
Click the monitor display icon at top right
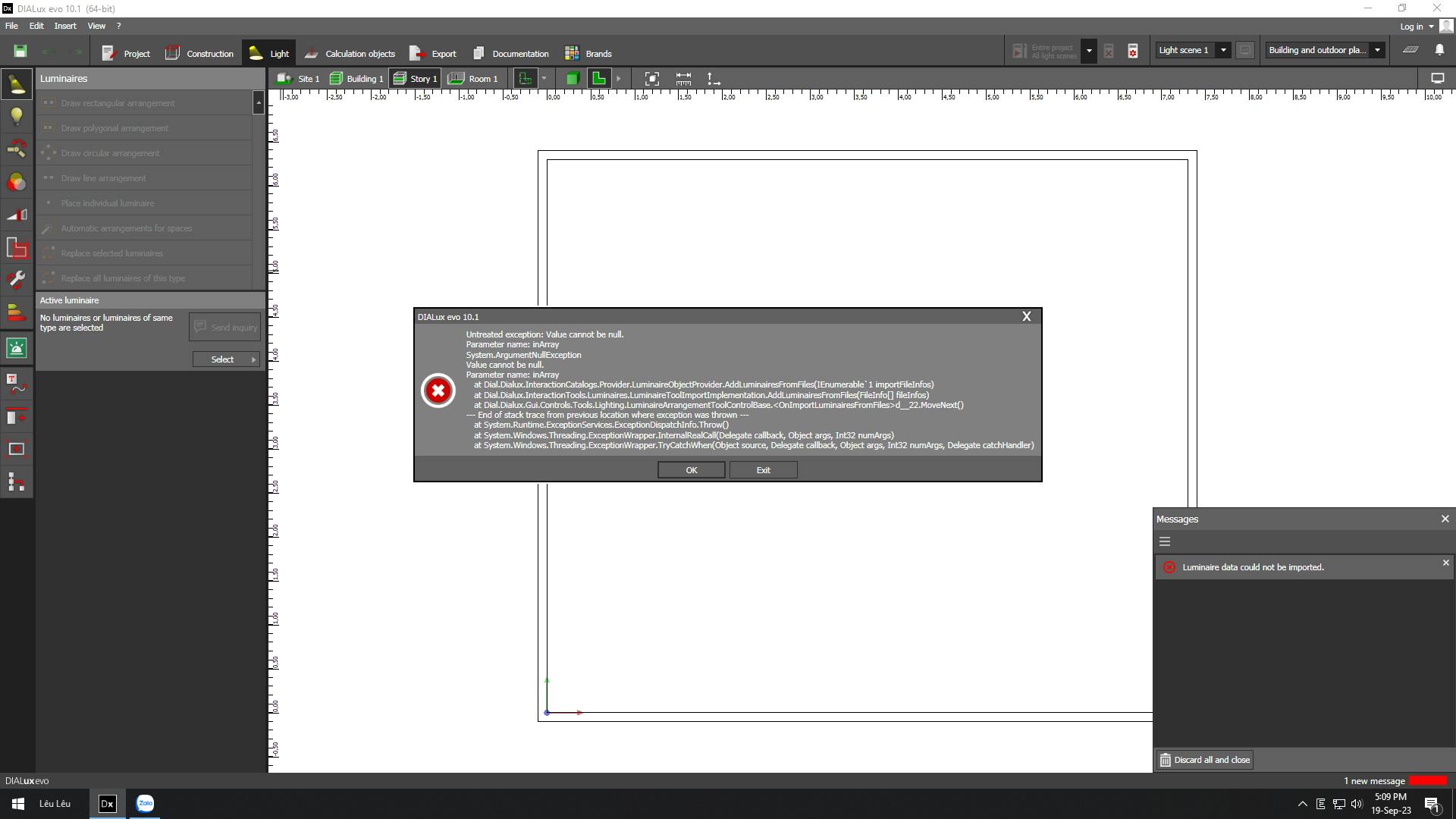click(x=1437, y=79)
